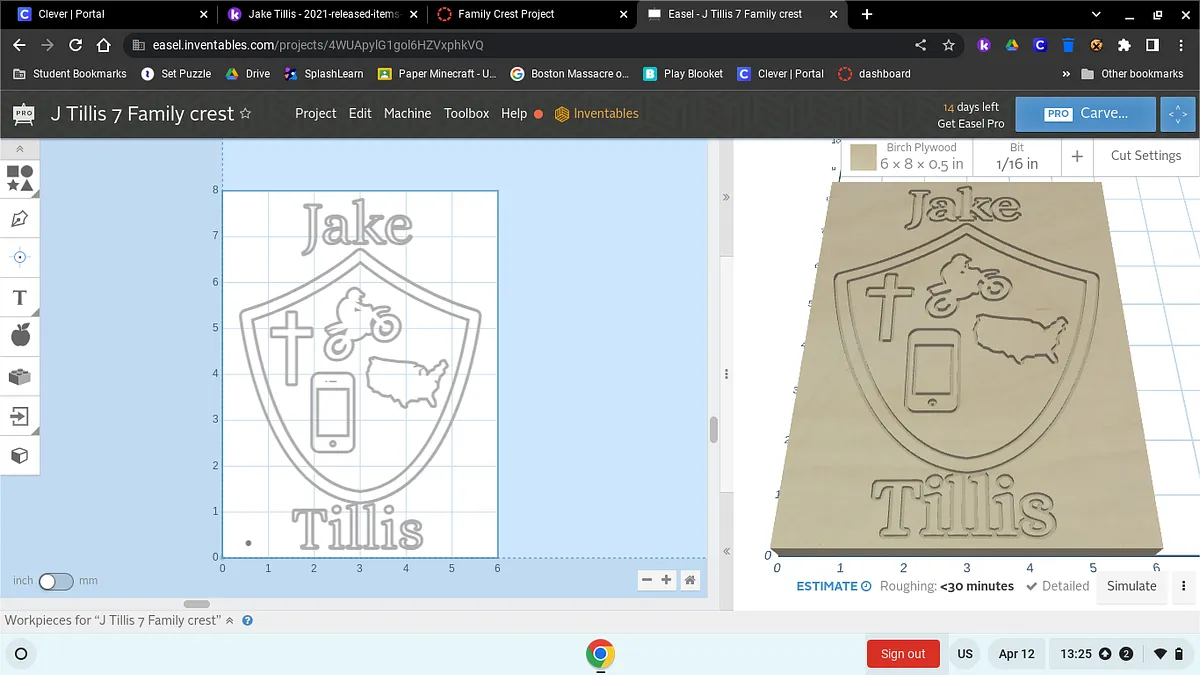Open the apple Icons library

pos(20,336)
